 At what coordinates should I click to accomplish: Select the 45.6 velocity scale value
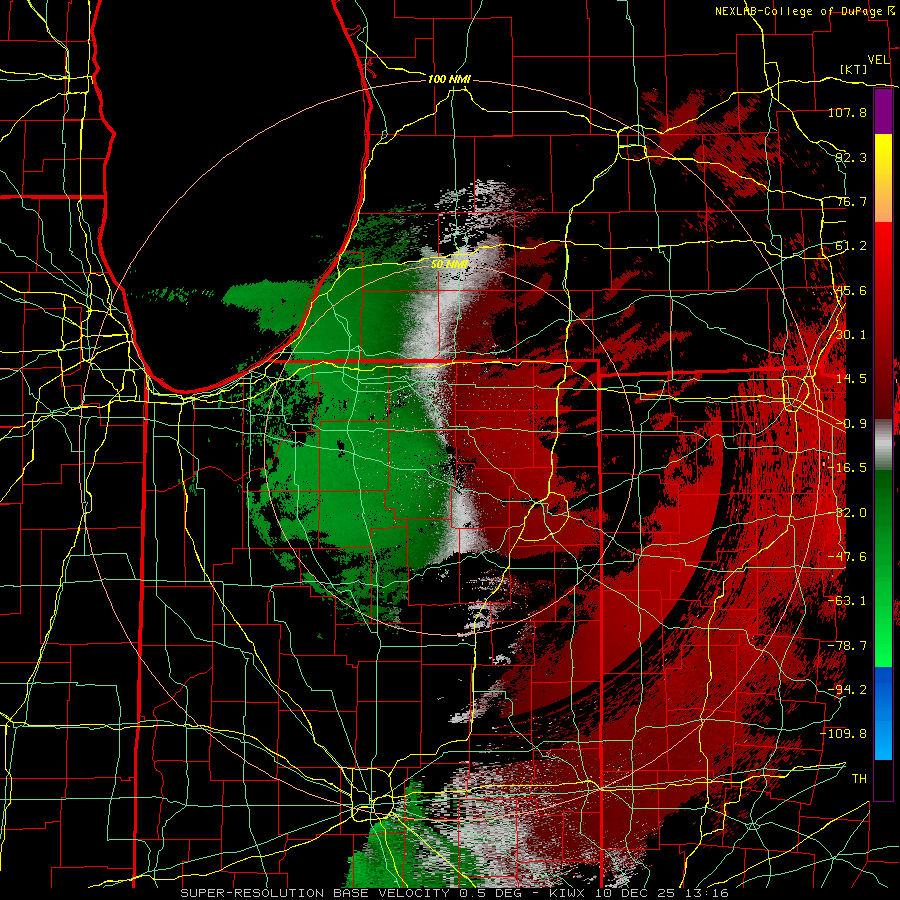pos(851,290)
